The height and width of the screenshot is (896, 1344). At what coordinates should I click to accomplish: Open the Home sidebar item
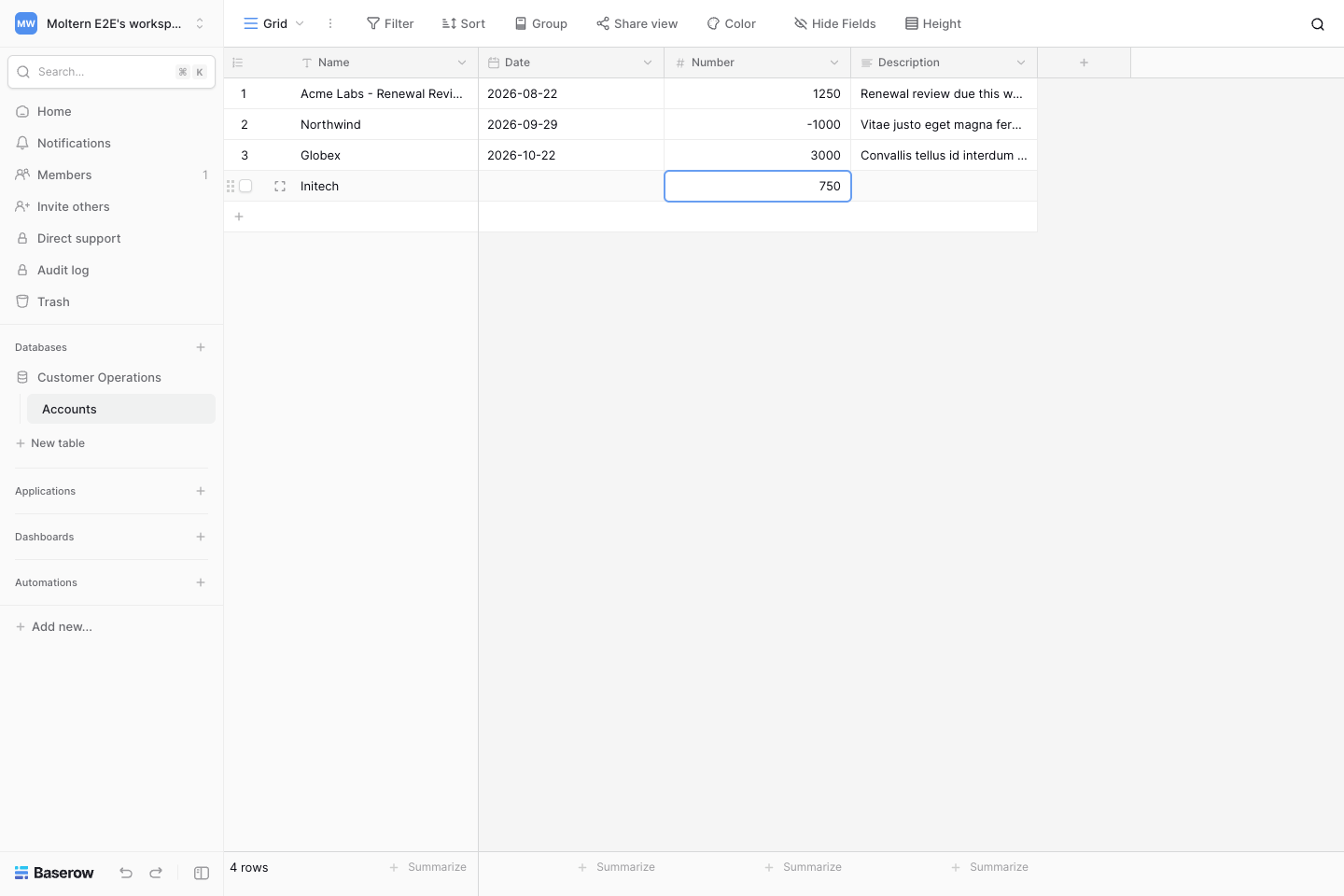click(x=111, y=111)
